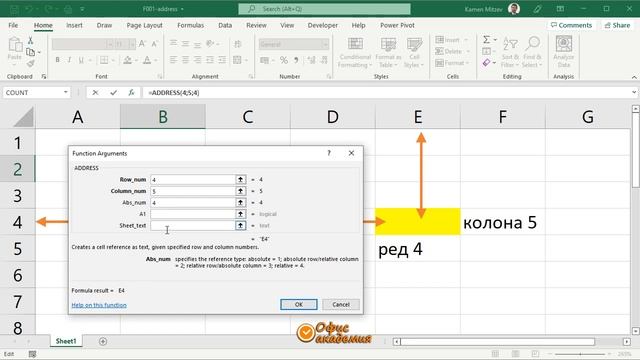Toggle Italic formatting button

[x=69, y=60]
